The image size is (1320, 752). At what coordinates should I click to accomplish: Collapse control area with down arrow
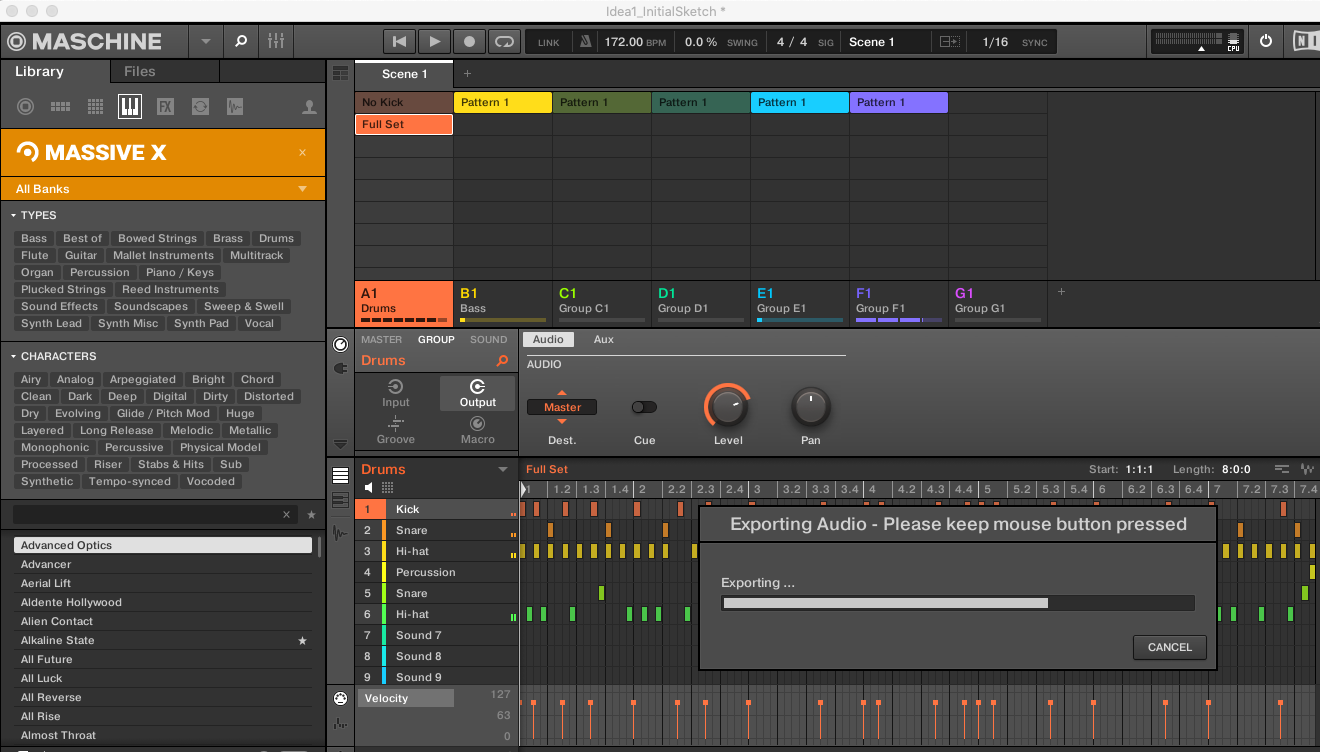tap(340, 443)
